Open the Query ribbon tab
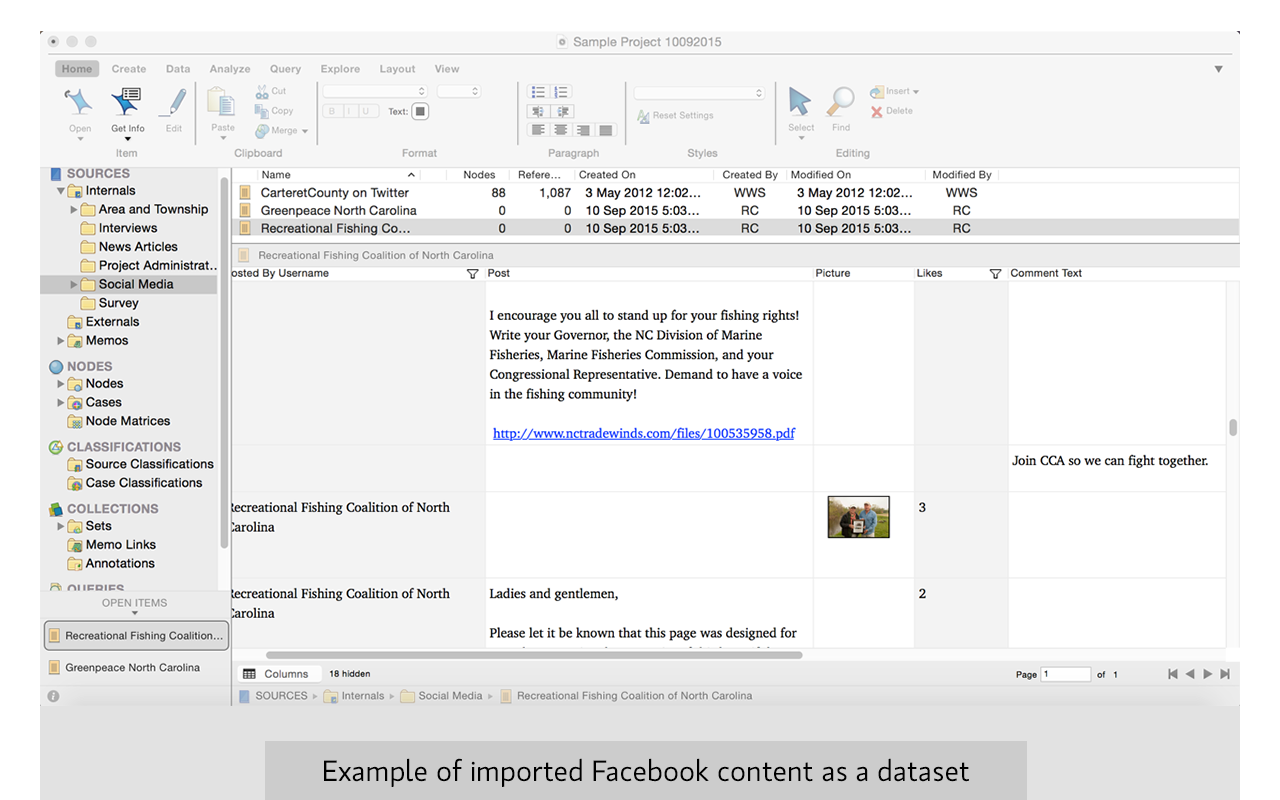This screenshot has height=800, width=1280. (x=285, y=69)
